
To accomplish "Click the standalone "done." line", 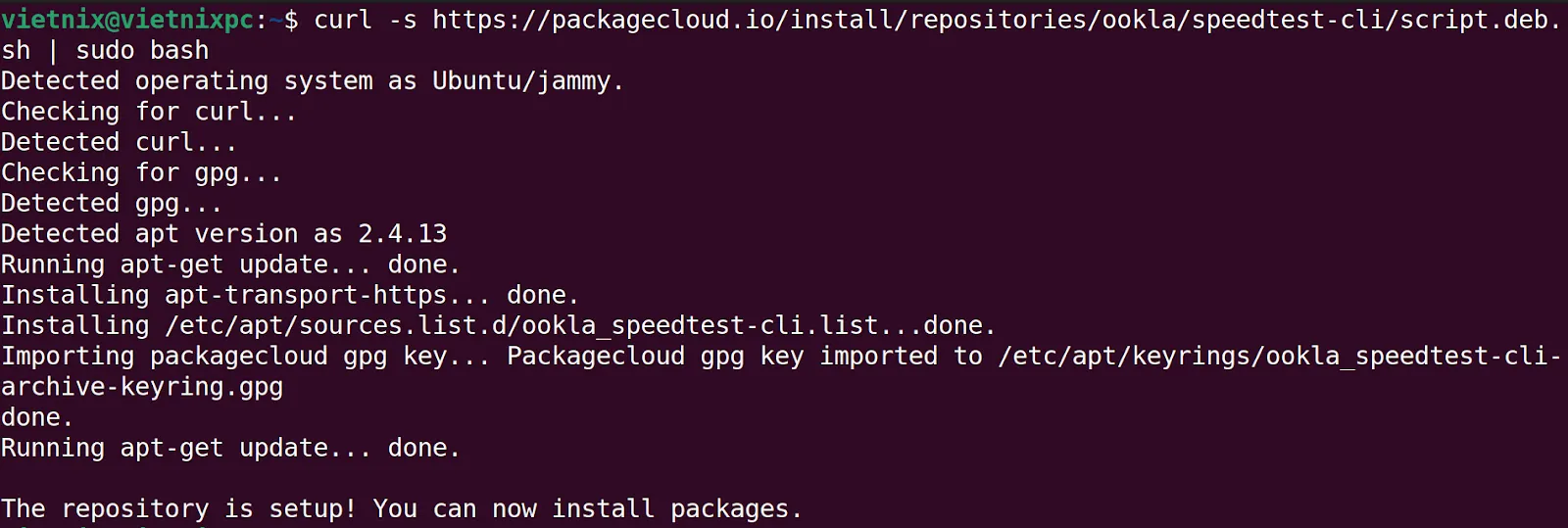I will point(37,417).
